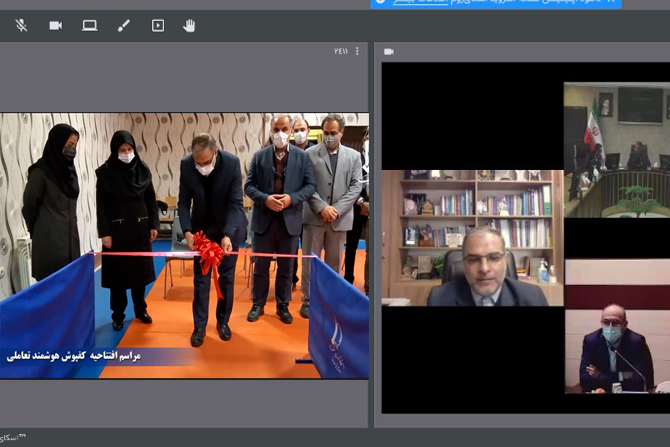Toggle the webcam camera icon in toolbar
The image size is (670, 447).
pyautogui.click(x=56, y=26)
